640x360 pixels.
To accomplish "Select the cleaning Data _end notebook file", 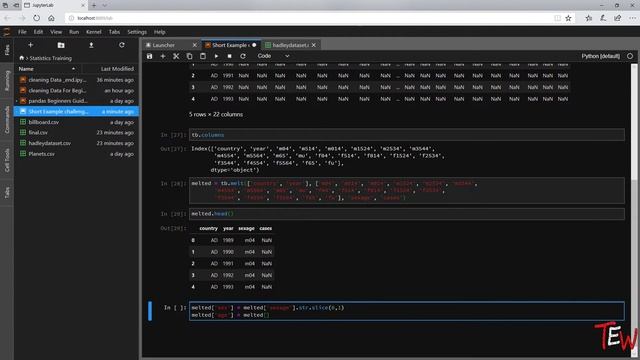I will (x=76, y=80).
